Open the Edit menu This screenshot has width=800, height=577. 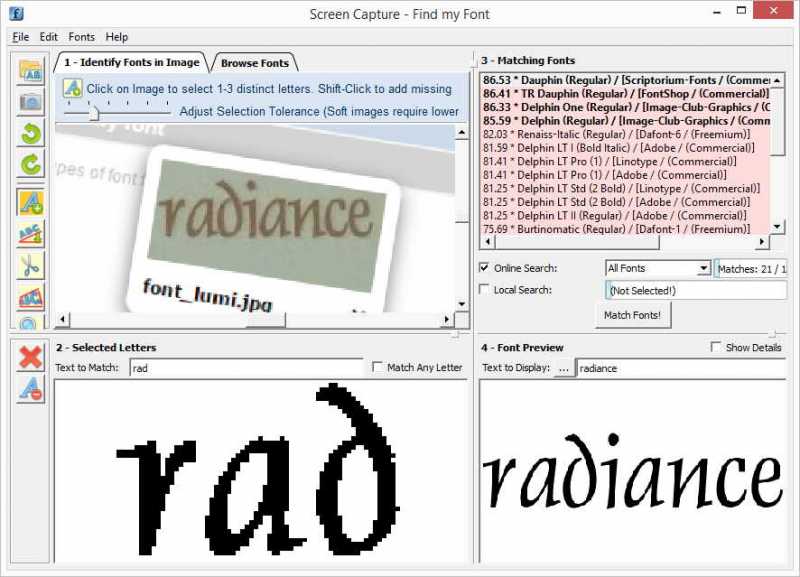pyautogui.click(x=48, y=37)
